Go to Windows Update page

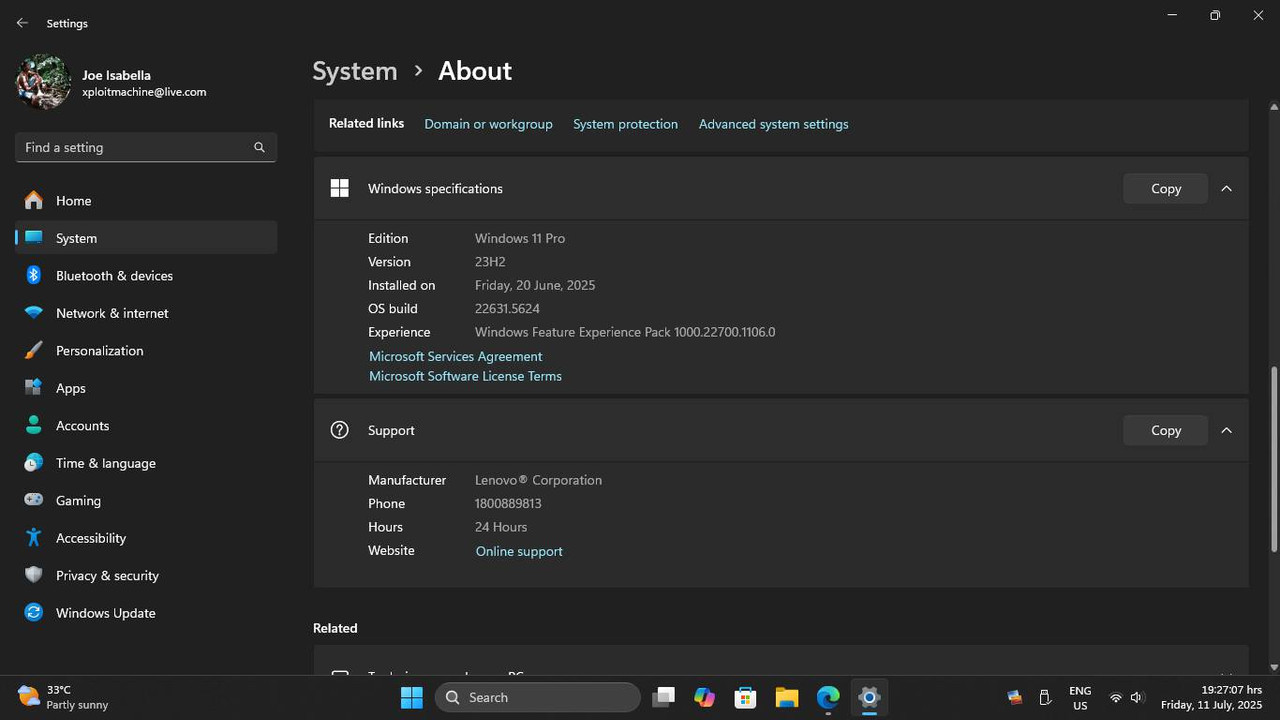point(105,613)
